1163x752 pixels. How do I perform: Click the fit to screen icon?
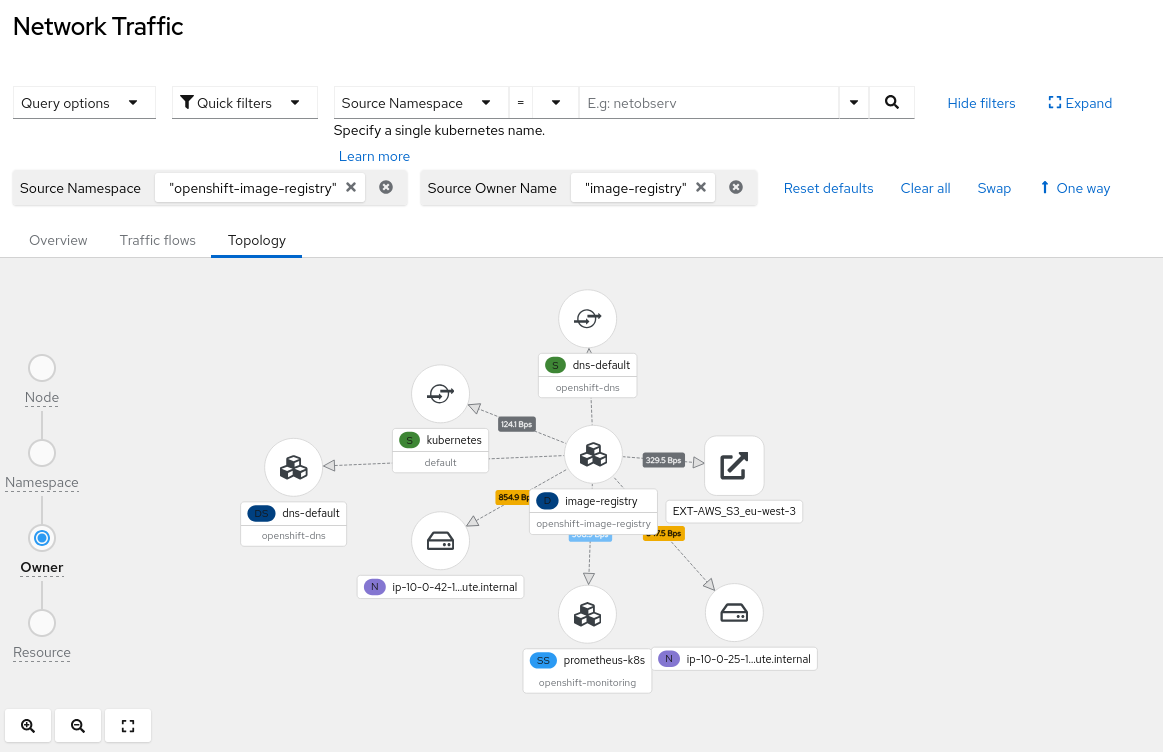pyautogui.click(x=128, y=726)
